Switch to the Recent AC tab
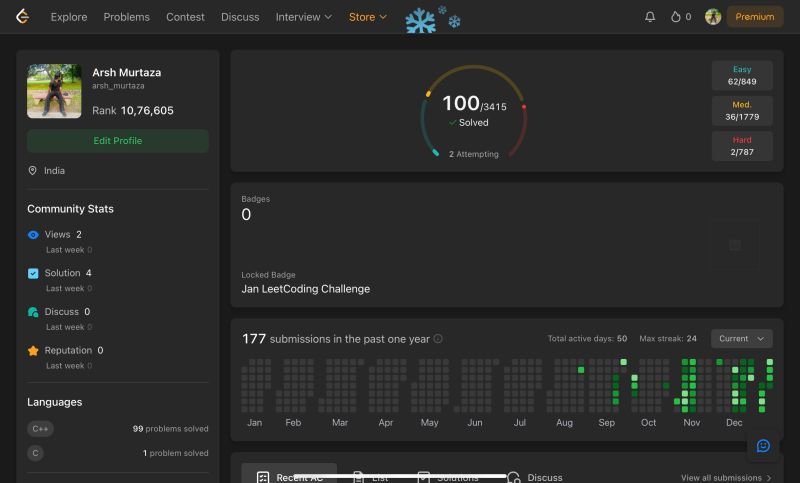Image resolution: width=800 pixels, height=483 pixels. [289, 474]
